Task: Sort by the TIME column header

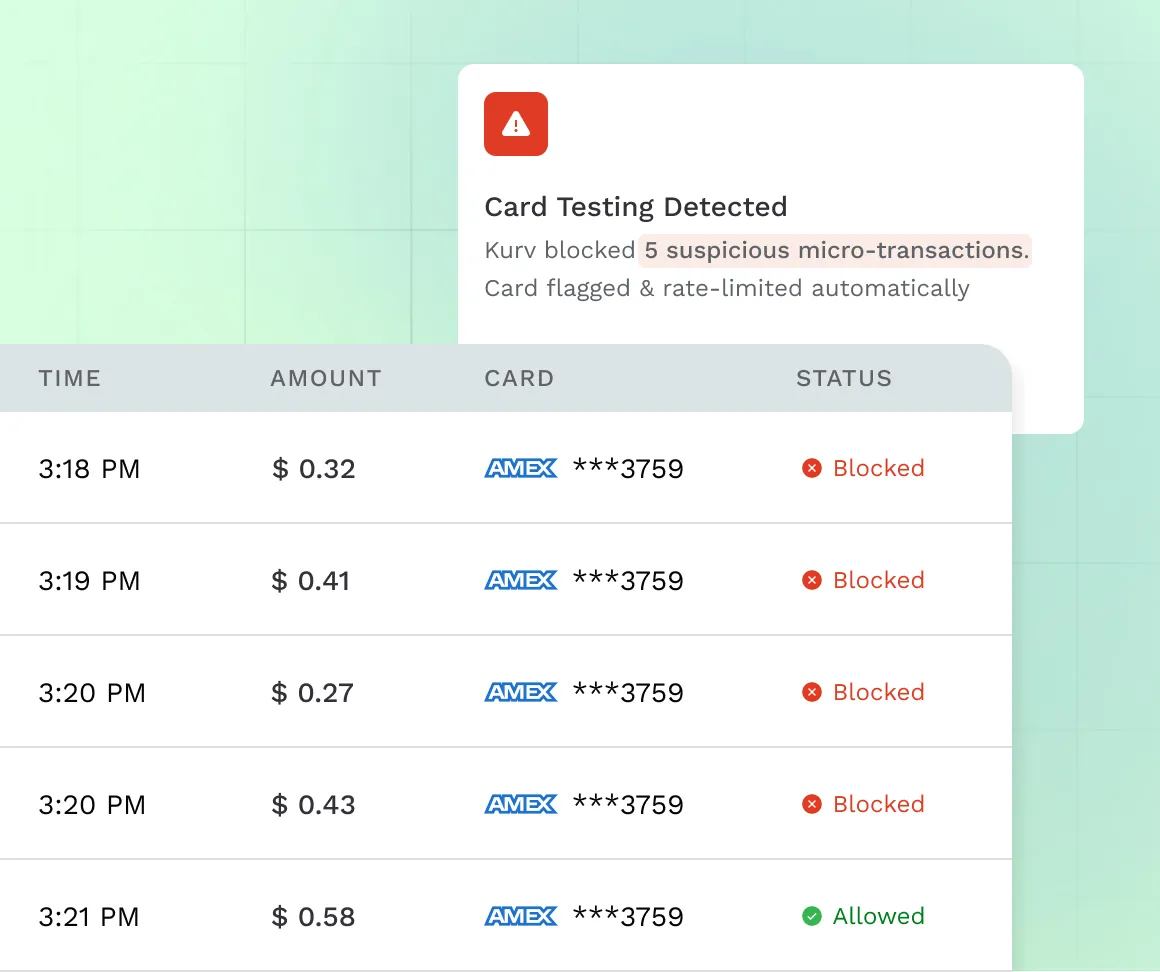Action: [x=70, y=379]
